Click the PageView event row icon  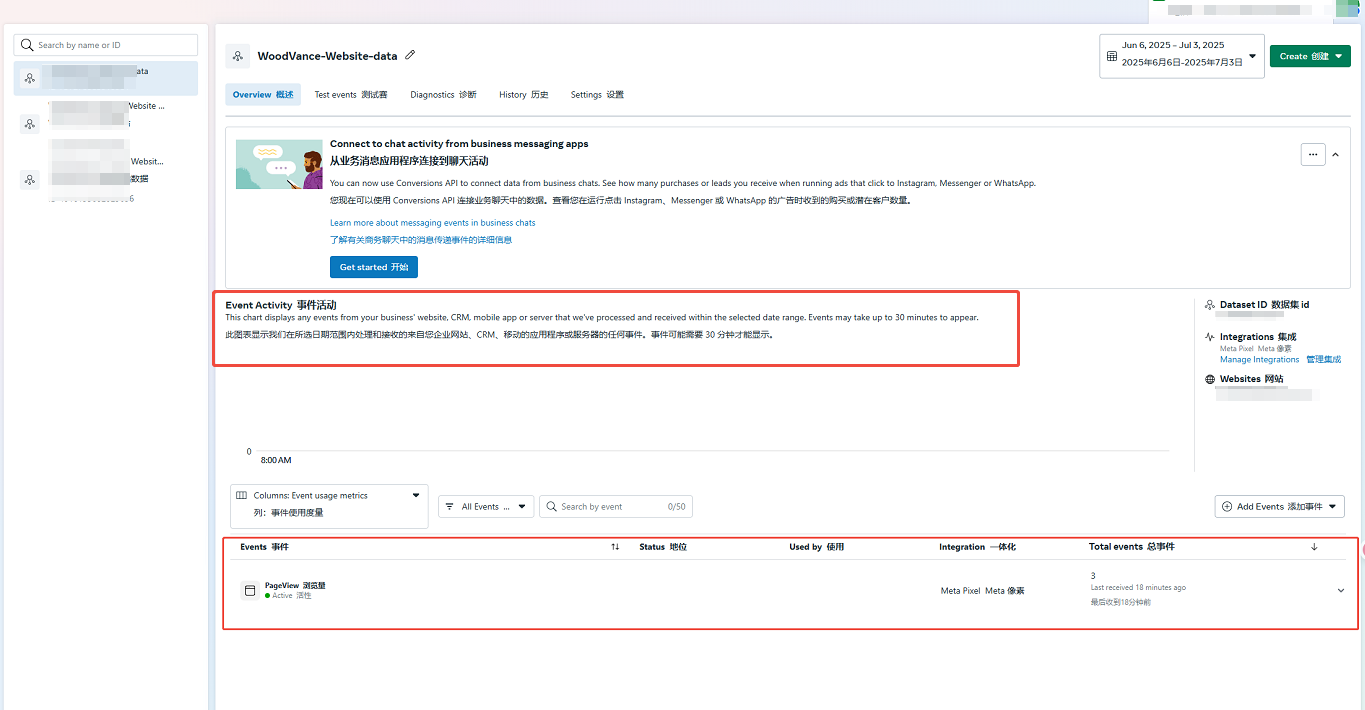tap(250, 591)
